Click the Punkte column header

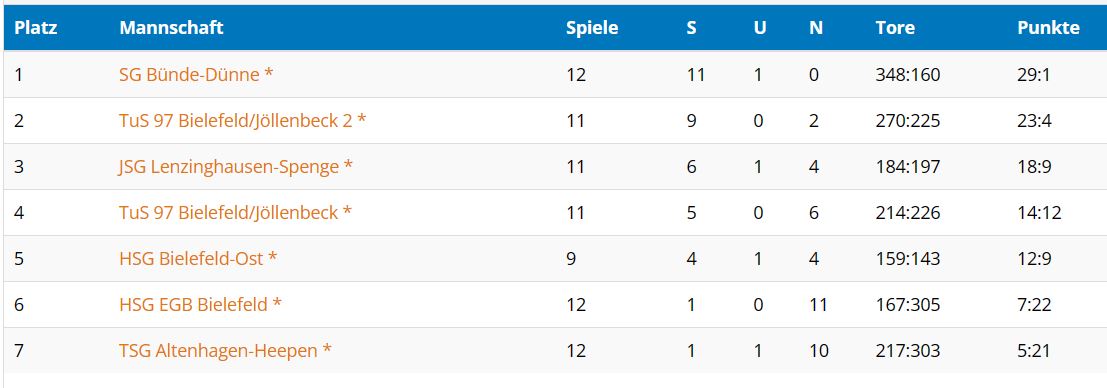click(x=1048, y=28)
